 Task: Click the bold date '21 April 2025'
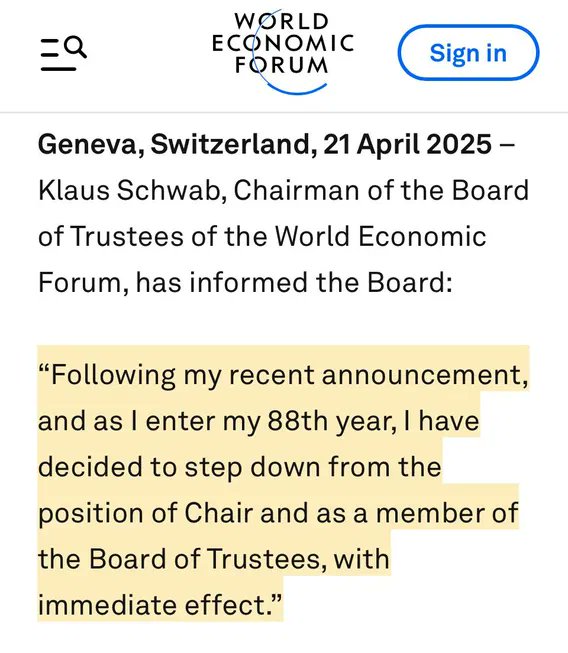[407, 144]
